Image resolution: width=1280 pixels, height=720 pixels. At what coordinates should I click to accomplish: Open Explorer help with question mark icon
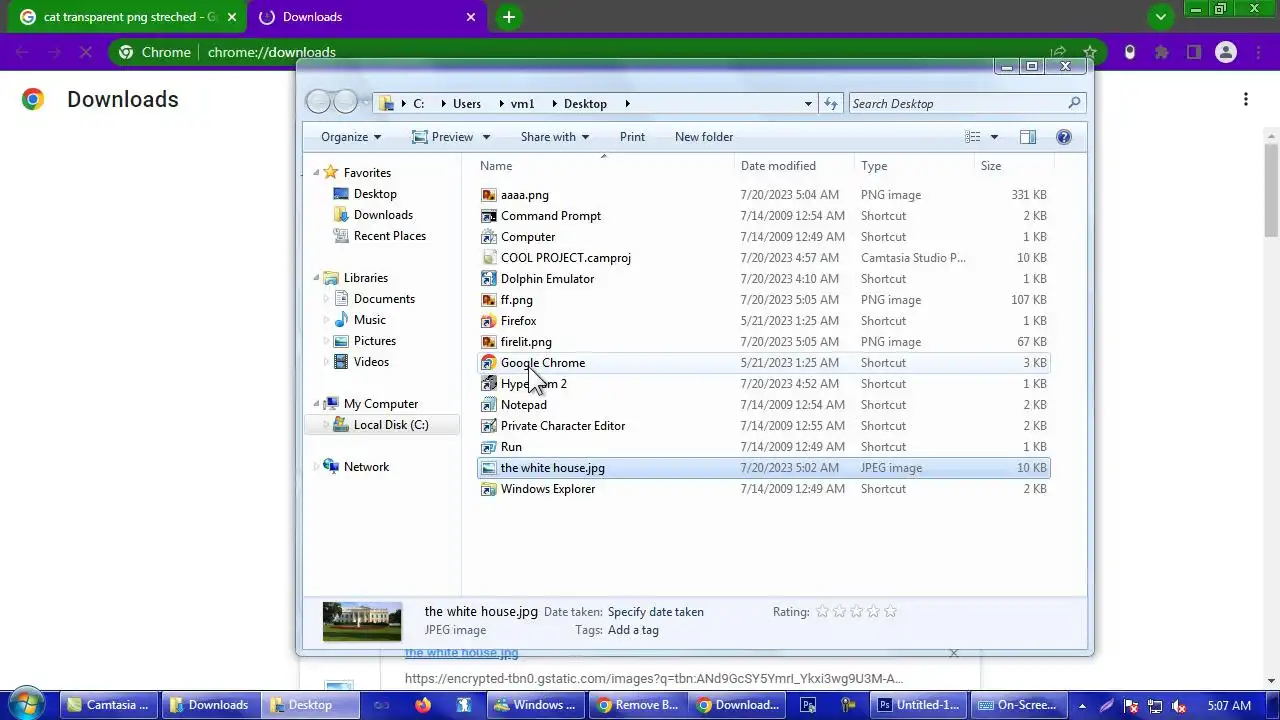click(x=1064, y=137)
